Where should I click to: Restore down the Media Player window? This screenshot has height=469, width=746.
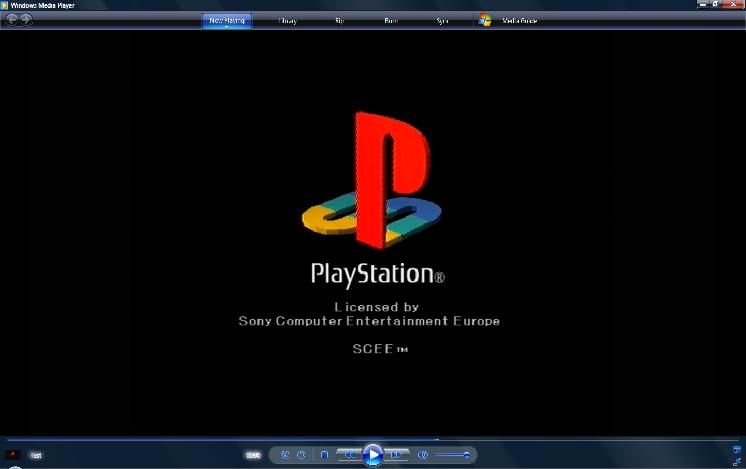tap(716, 4)
